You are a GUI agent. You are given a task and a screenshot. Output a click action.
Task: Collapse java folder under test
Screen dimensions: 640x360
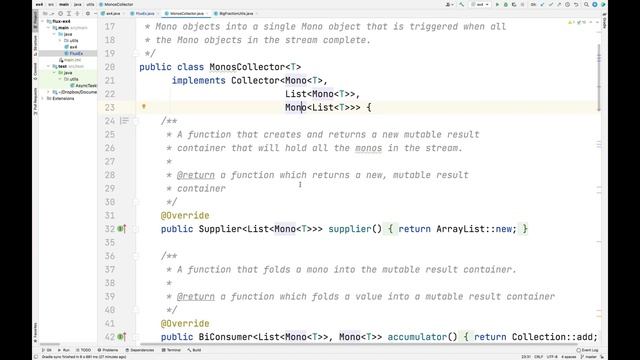click(x=54, y=73)
